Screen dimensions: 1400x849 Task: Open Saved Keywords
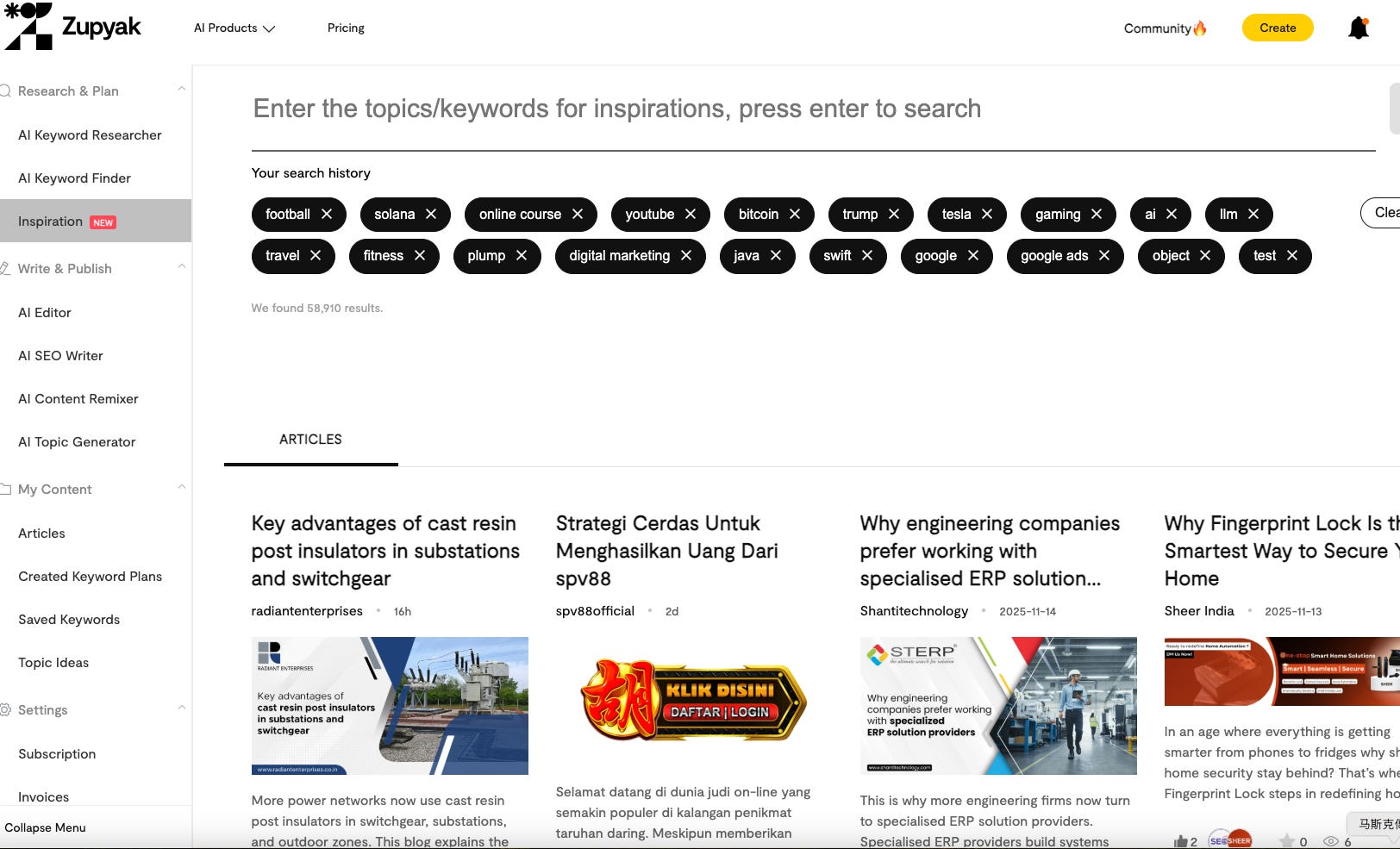[69, 620]
